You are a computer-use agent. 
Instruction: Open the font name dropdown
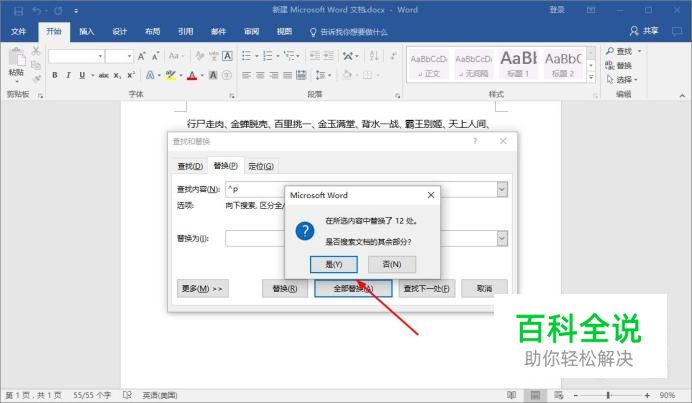tap(100, 56)
